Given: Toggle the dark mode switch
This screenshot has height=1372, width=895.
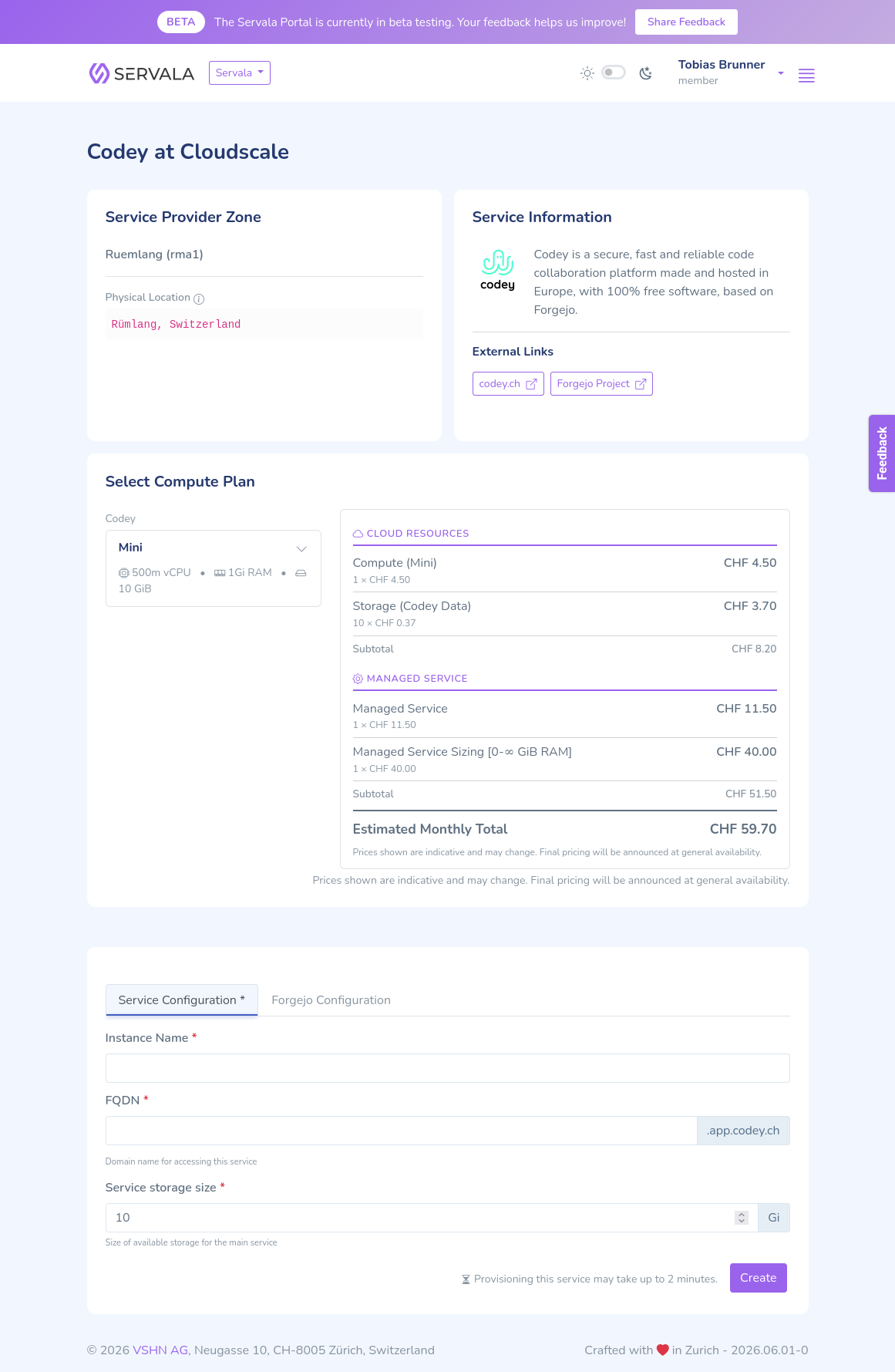Looking at the screenshot, I should click(614, 72).
